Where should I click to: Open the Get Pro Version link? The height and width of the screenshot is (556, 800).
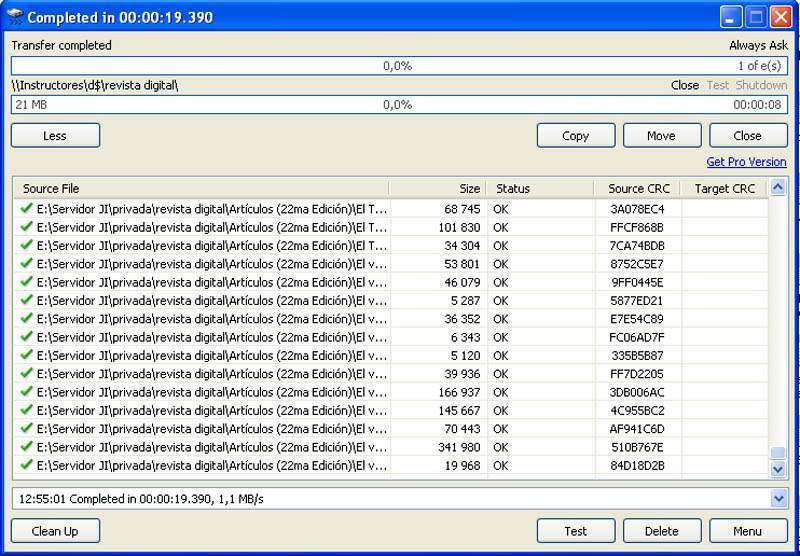point(746,162)
